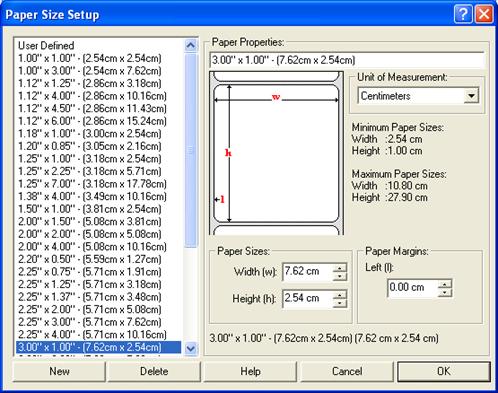498x393 pixels.
Task: Click the Width (w) value field
Action: [x=307, y=272]
